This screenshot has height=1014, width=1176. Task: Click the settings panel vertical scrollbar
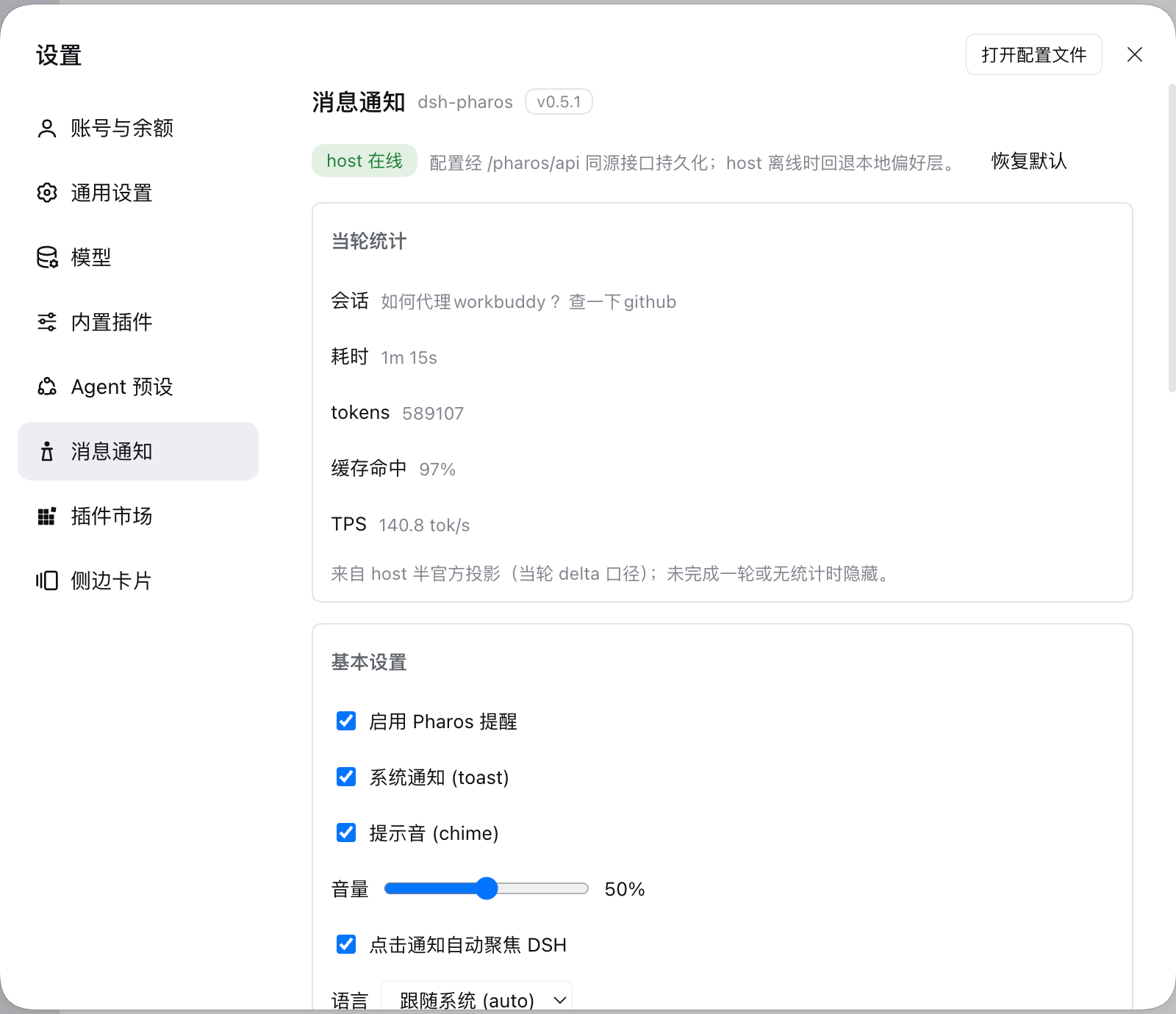point(1172,239)
